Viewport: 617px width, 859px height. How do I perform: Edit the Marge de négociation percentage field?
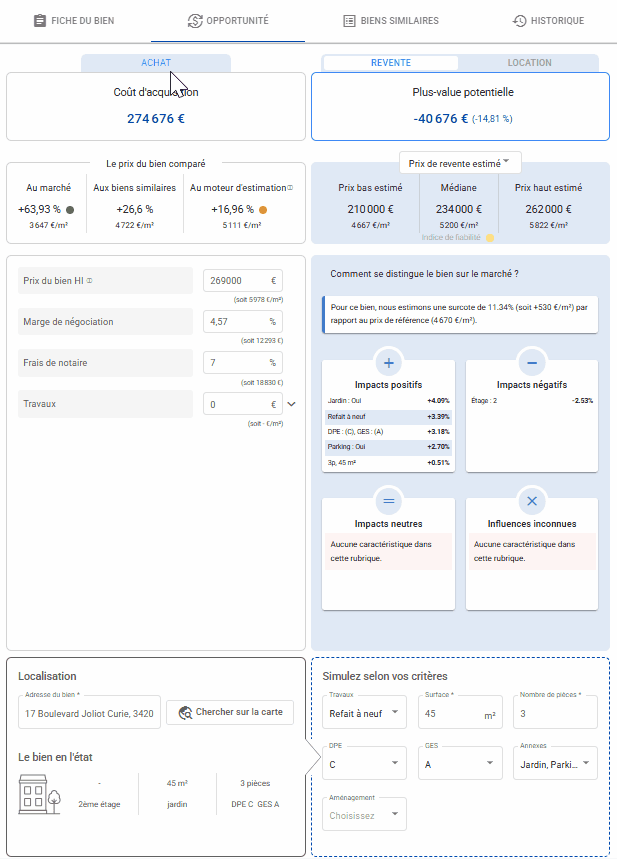coord(243,322)
